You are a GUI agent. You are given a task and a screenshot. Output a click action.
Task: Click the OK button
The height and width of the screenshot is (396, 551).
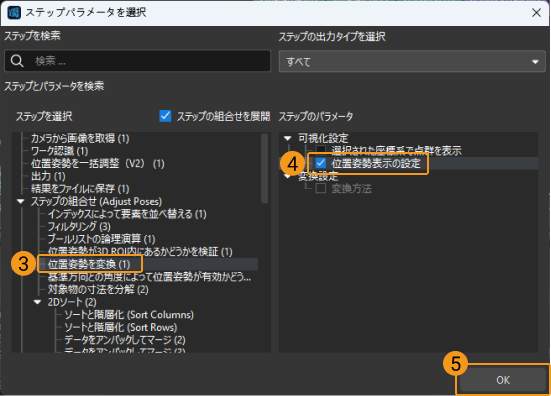click(x=503, y=380)
